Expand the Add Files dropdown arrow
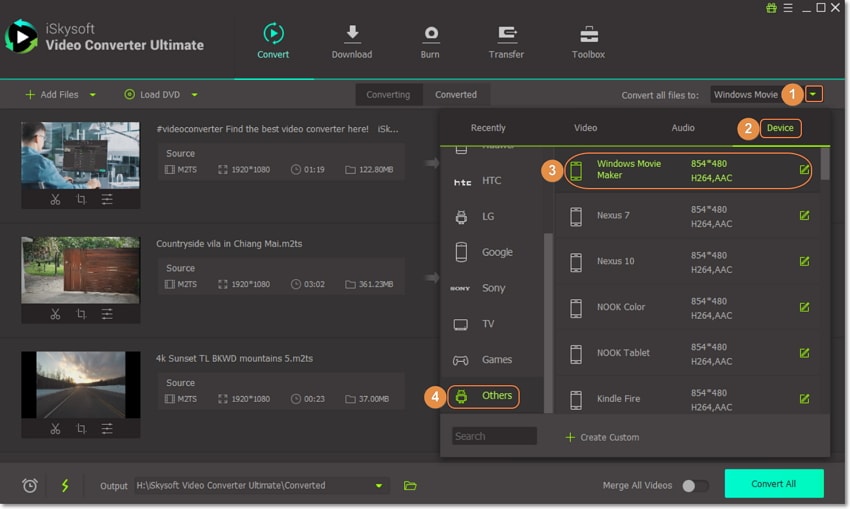 point(93,95)
